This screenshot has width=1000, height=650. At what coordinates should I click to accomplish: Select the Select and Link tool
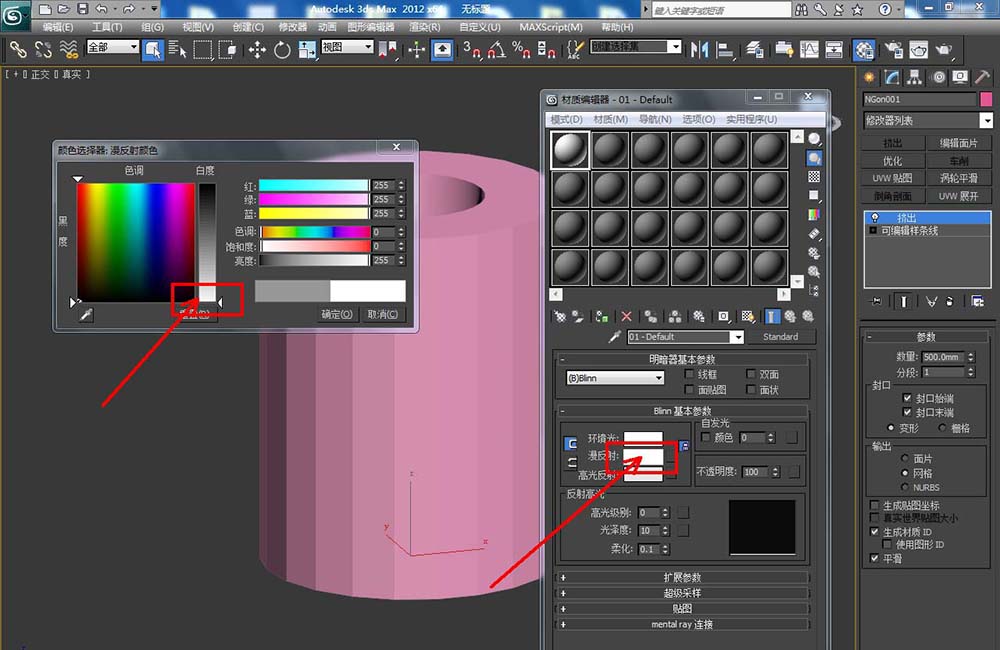(x=17, y=49)
